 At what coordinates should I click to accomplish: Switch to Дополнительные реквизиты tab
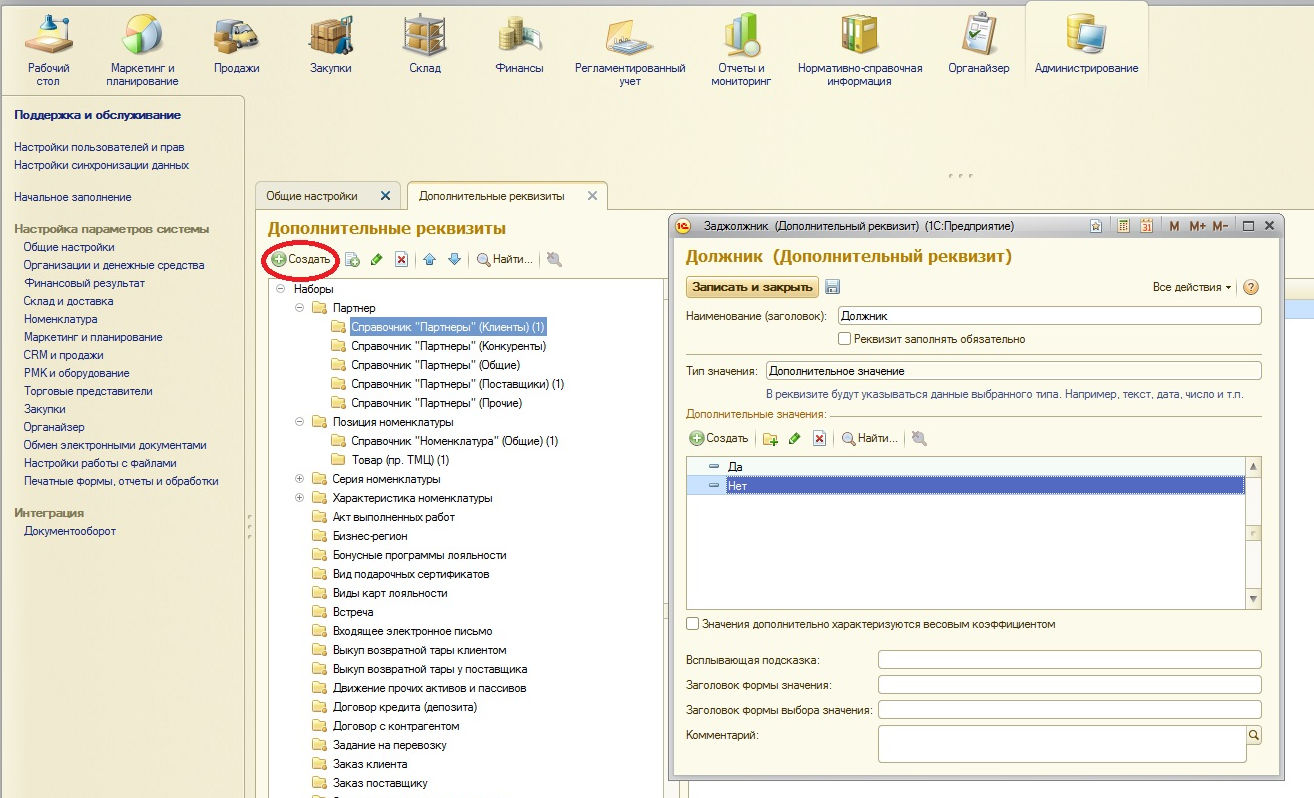(x=492, y=196)
